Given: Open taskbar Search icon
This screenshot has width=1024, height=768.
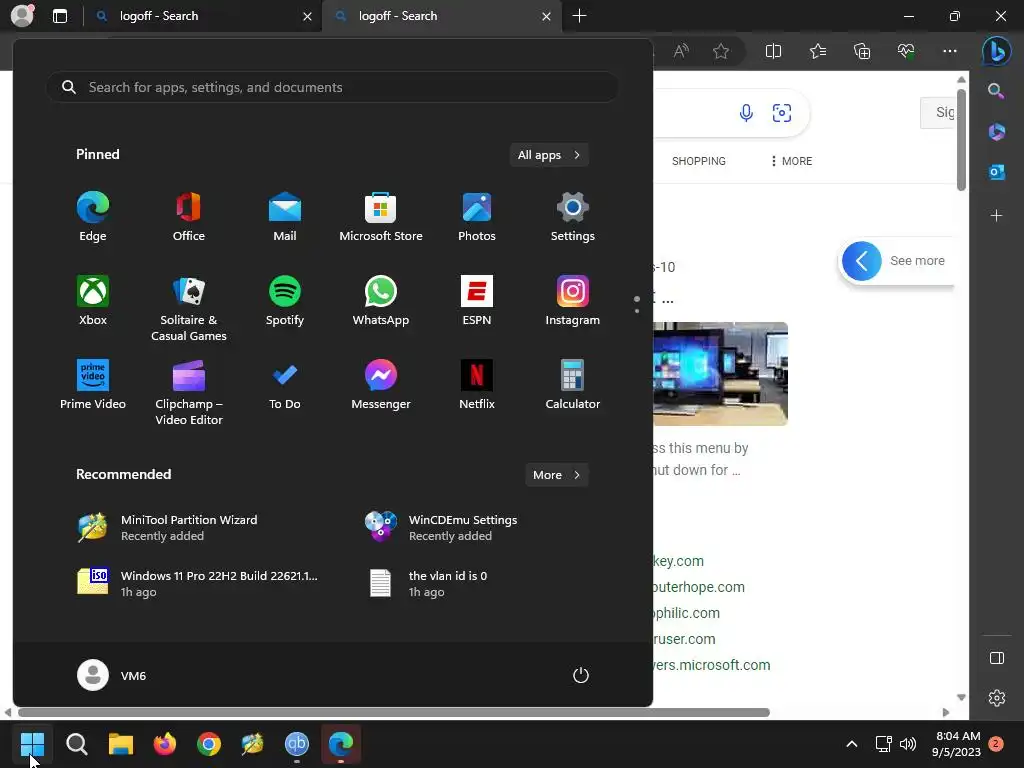Looking at the screenshot, I should click(76, 743).
